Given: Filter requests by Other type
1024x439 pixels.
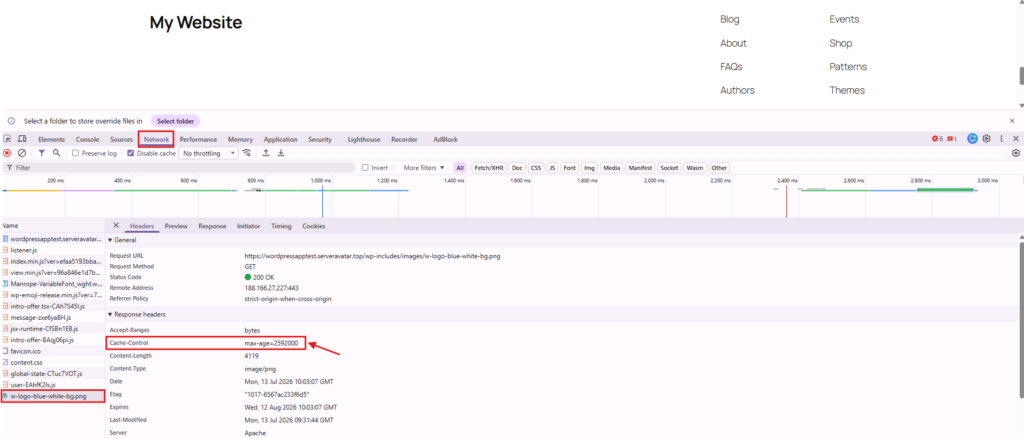Looking at the screenshot, I should point(719,168).
